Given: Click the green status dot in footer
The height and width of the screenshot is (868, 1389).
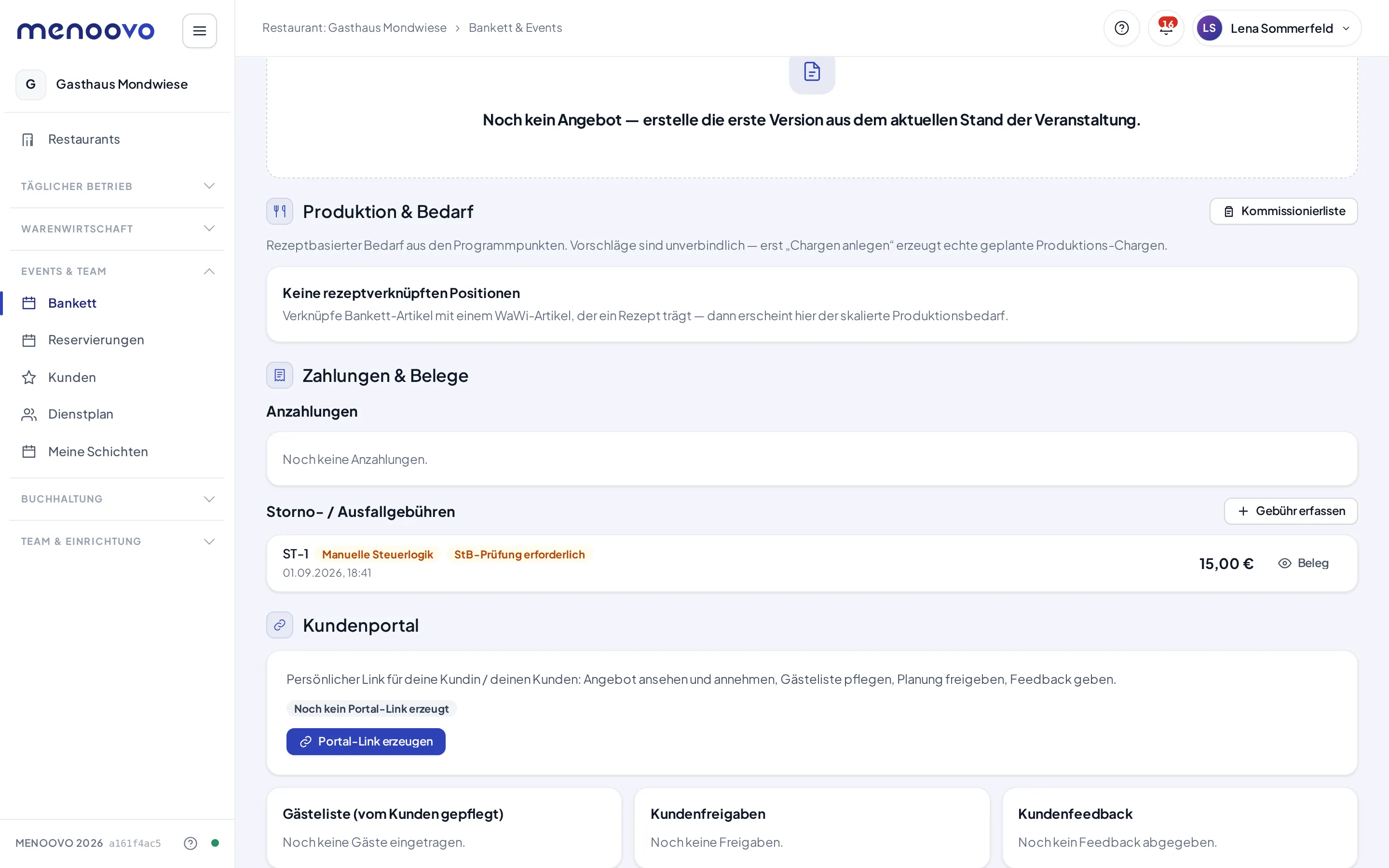Looking at the screenshot, I should (x=215, y=843).
